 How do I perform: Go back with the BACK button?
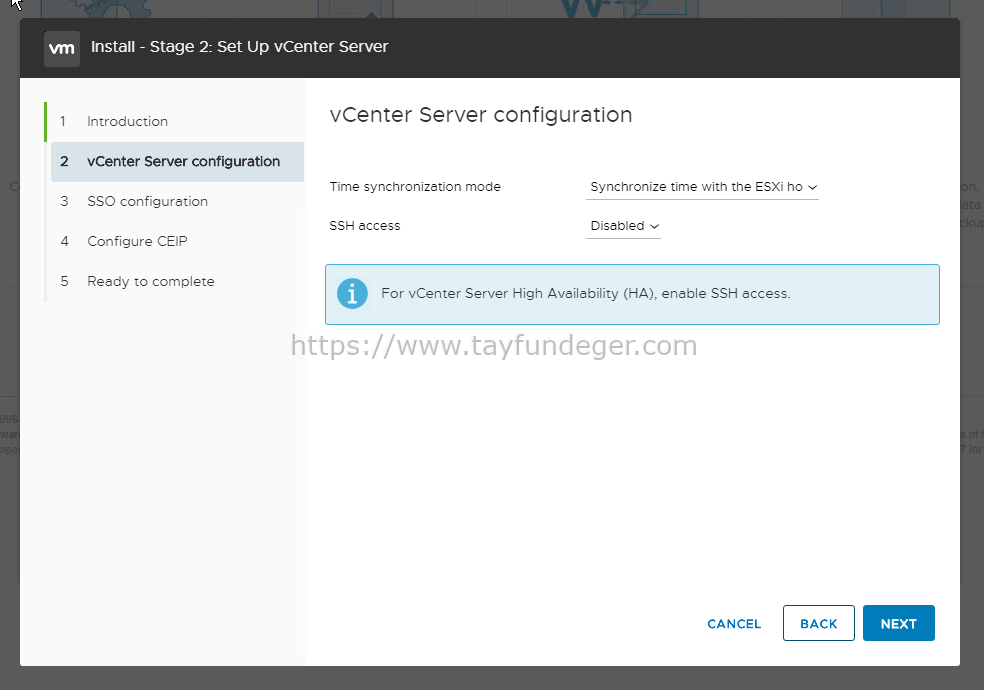pyautogui.click(x=818, y=624)
